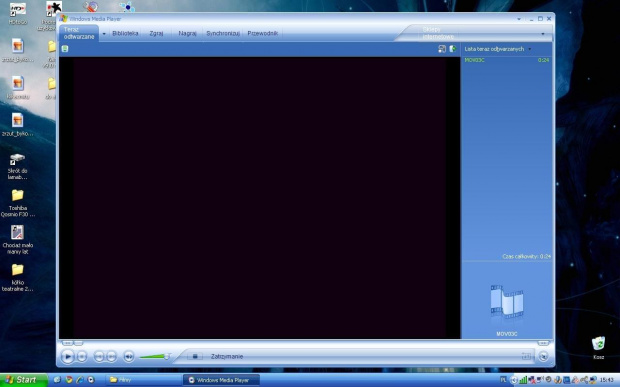Open the Windows Start menu
This screenshot has width=620, height=387.
[23, 380]
